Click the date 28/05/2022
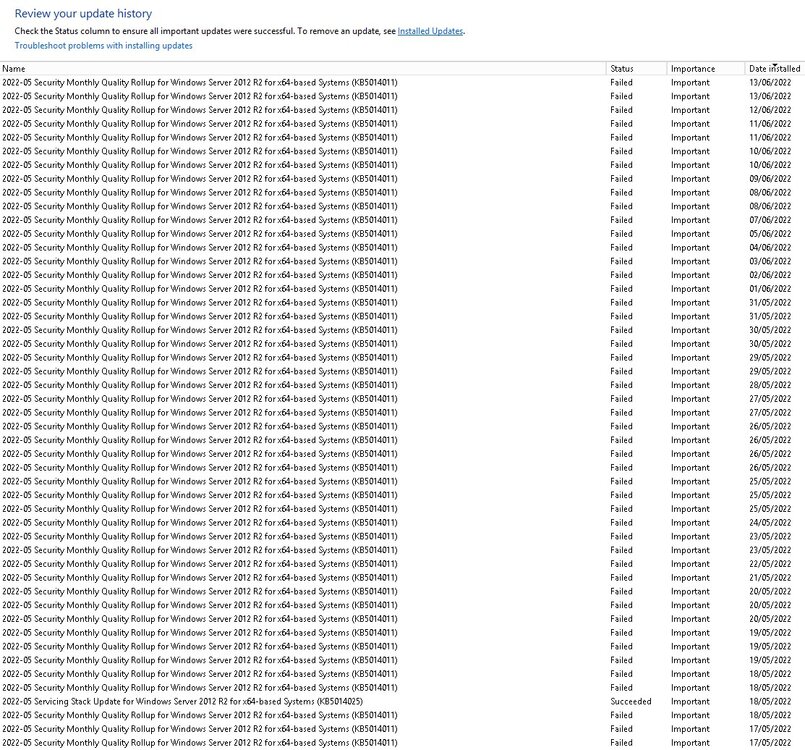Screen dimensions: 805x750 770,385
